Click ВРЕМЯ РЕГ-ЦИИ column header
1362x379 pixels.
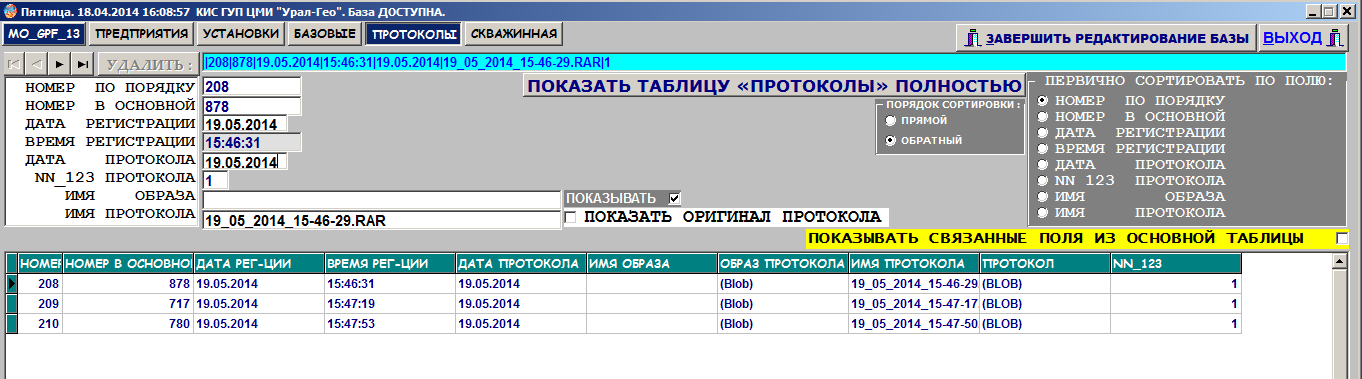389,264
